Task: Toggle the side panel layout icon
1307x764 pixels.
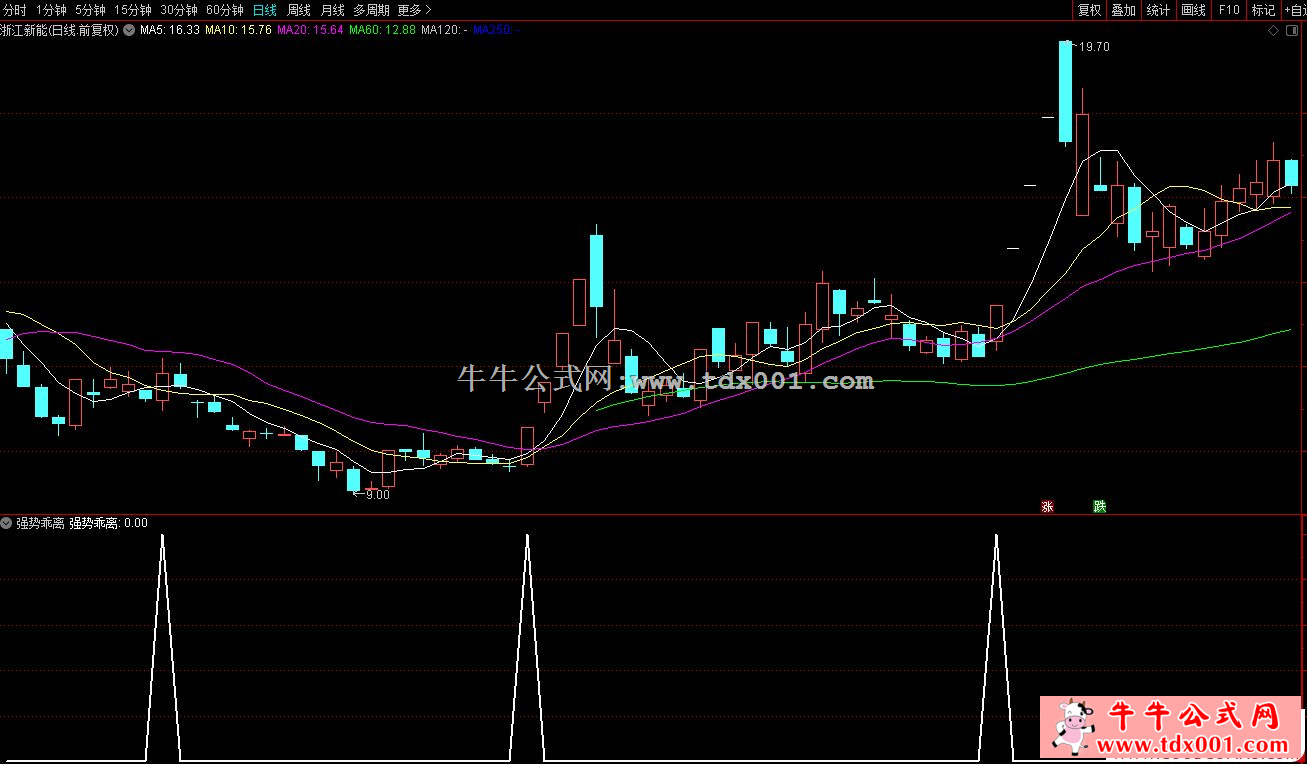Action: pos(1293,31)
